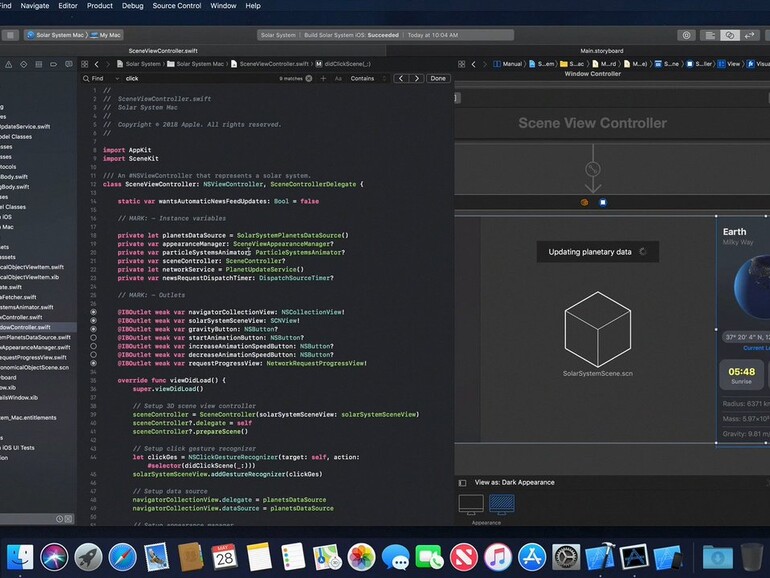Image resolution: width=770 pixels, height=578 pixels.
Task: Open the breakpoint navigator tag icon
Action: pos(54,64)
